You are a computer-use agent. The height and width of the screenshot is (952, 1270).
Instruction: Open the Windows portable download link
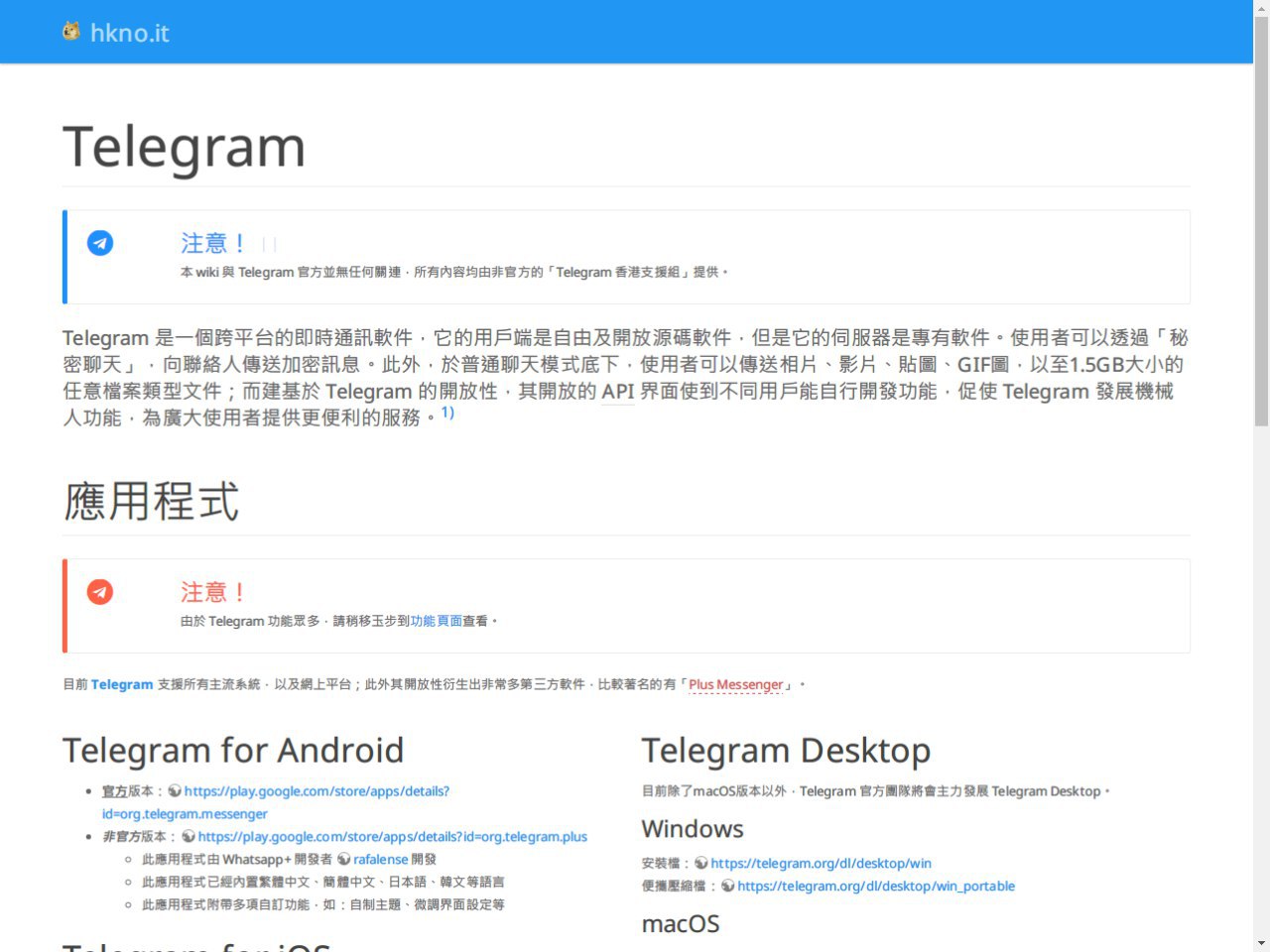(x=876, y=887)
